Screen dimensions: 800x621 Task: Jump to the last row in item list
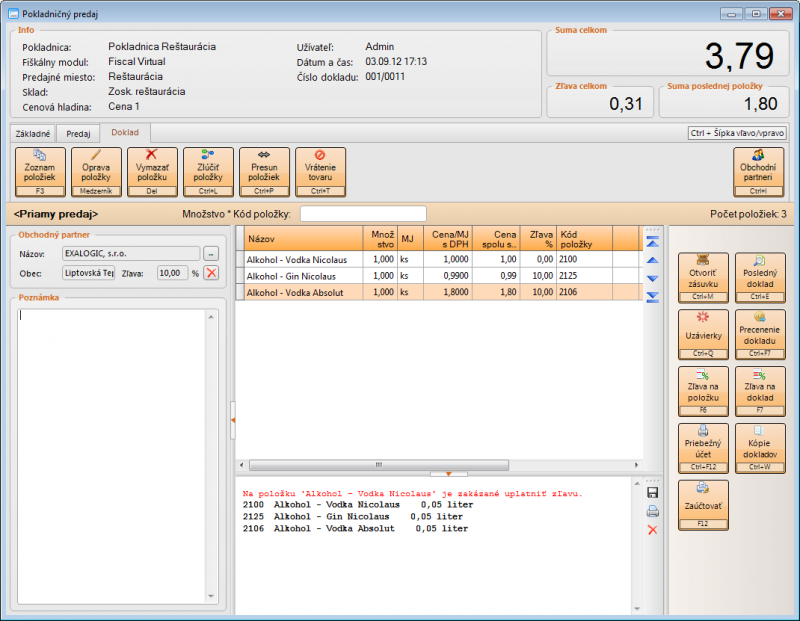click(x=653, y=297)
